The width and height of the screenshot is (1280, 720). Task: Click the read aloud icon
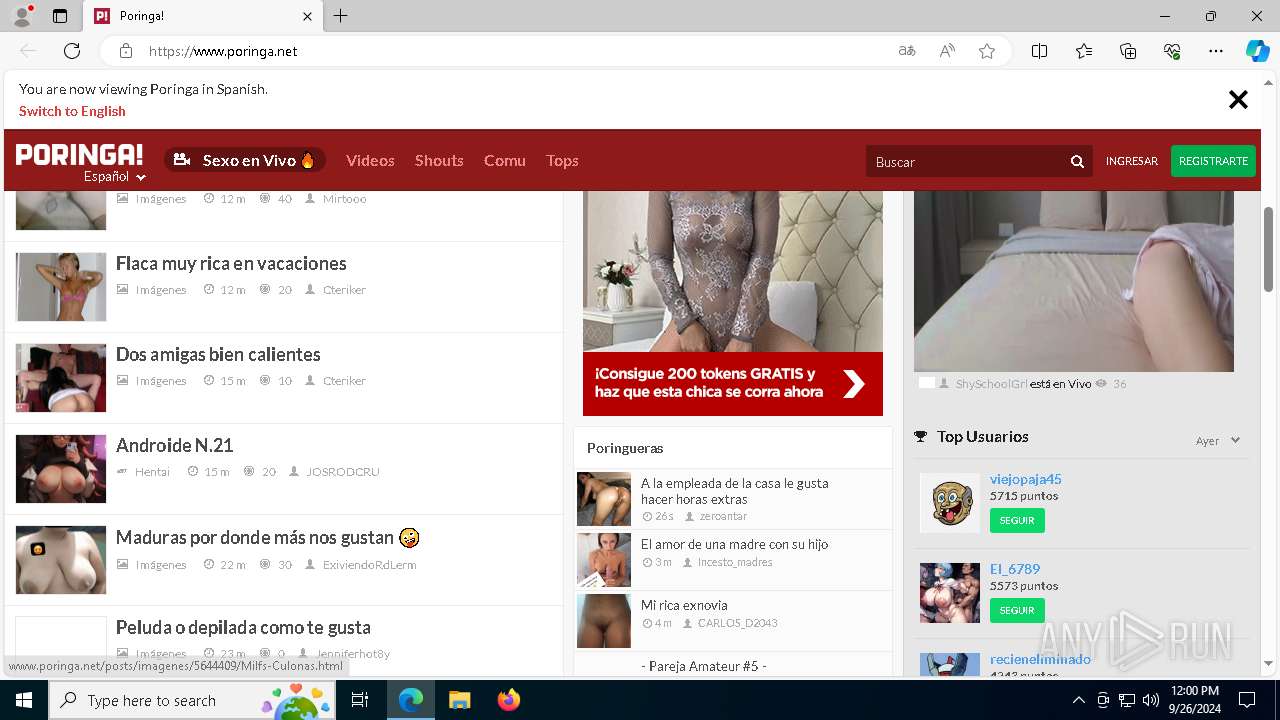(x=947, y=51)
